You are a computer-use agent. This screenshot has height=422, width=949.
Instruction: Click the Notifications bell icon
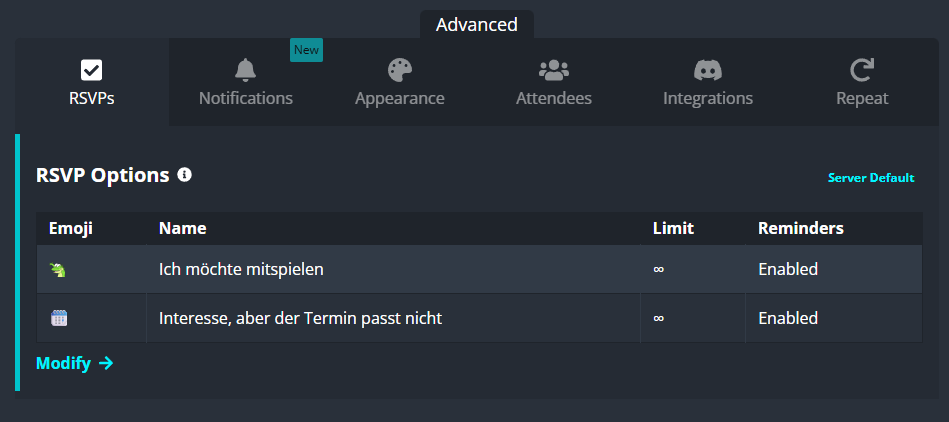246,70
